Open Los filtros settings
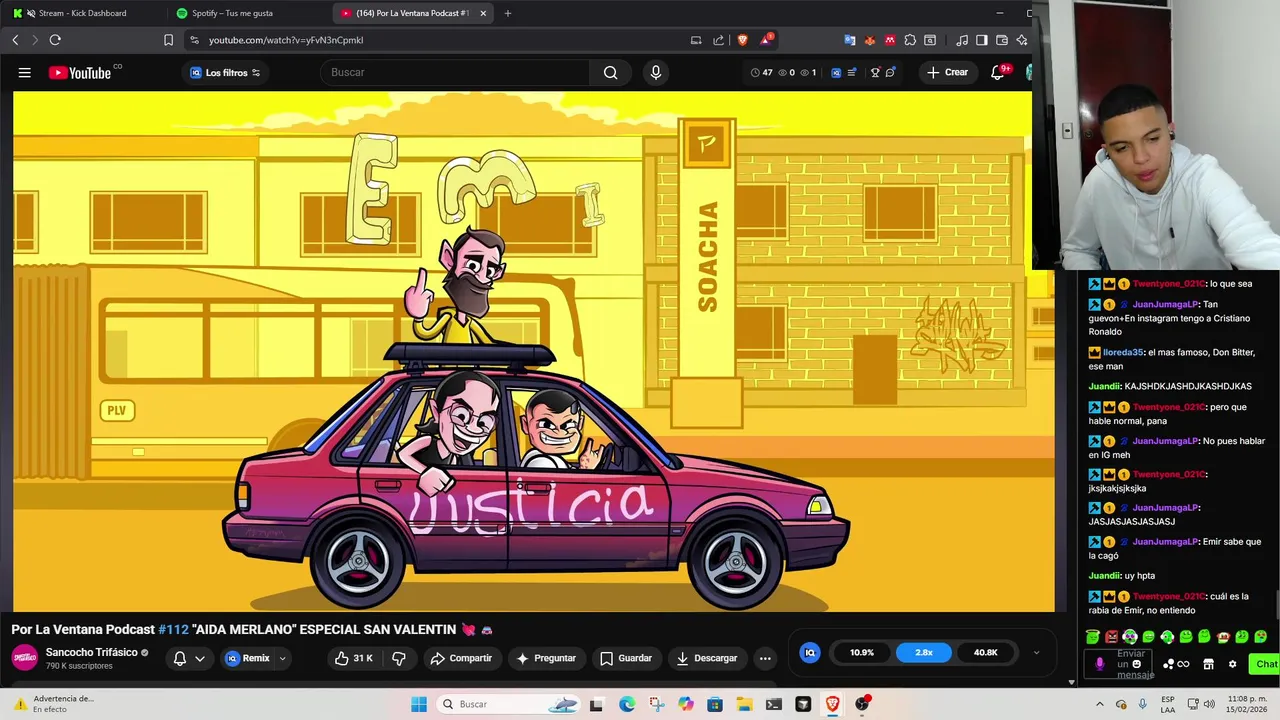This screenshot has width=1280, height=720. 225,72
